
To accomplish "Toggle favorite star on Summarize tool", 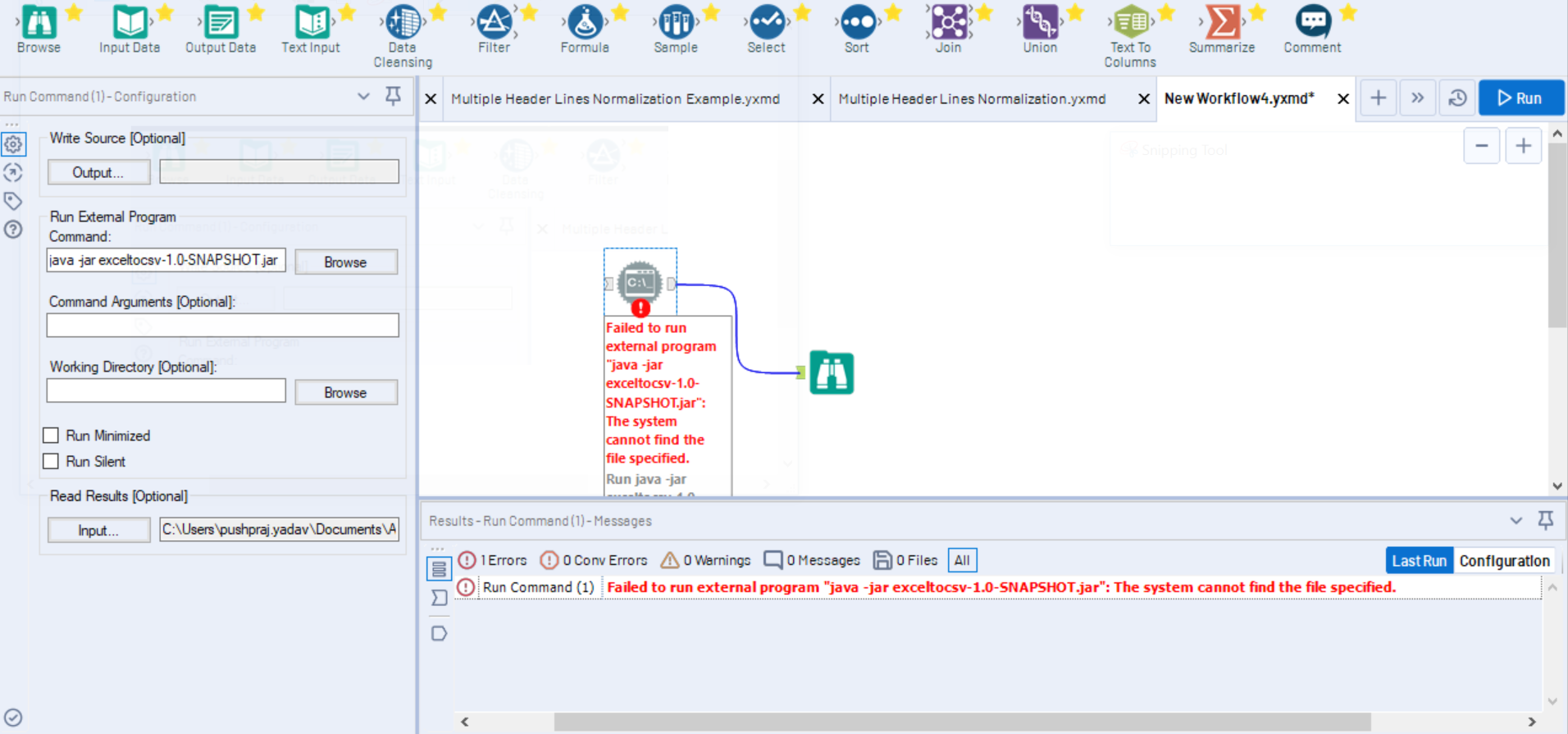I will pyautogui.click(x=1257, y=11).
